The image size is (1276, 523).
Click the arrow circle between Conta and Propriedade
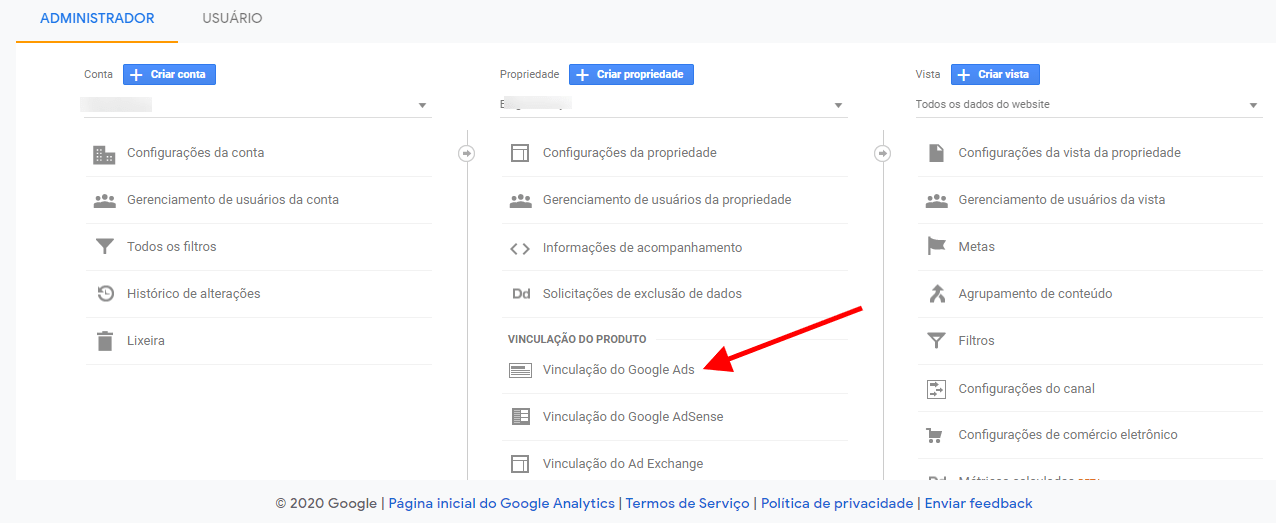click(467, 153)
